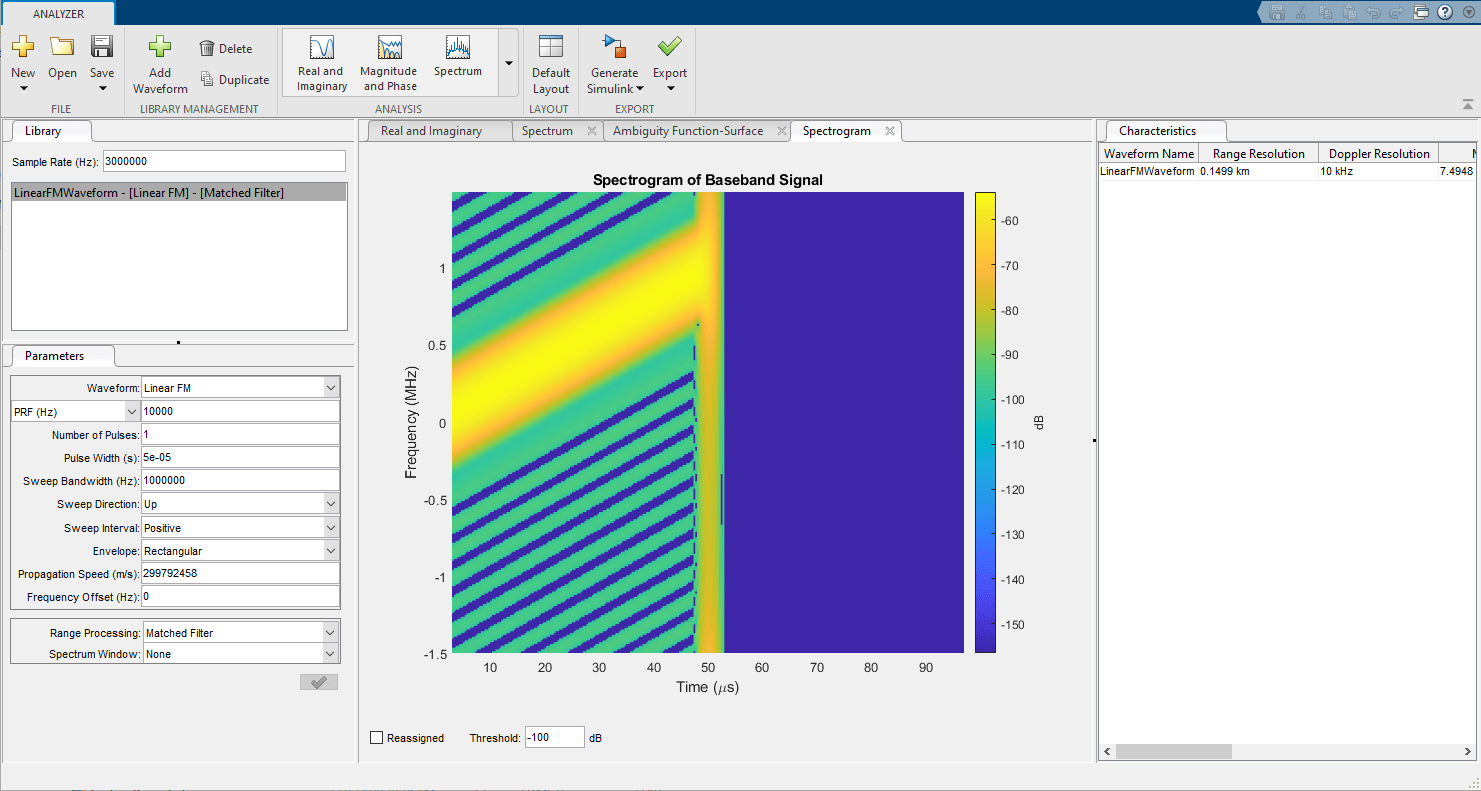Click the Characteristics table horizontal scrollbar

pyautogui.click(x=1174, y=751)
